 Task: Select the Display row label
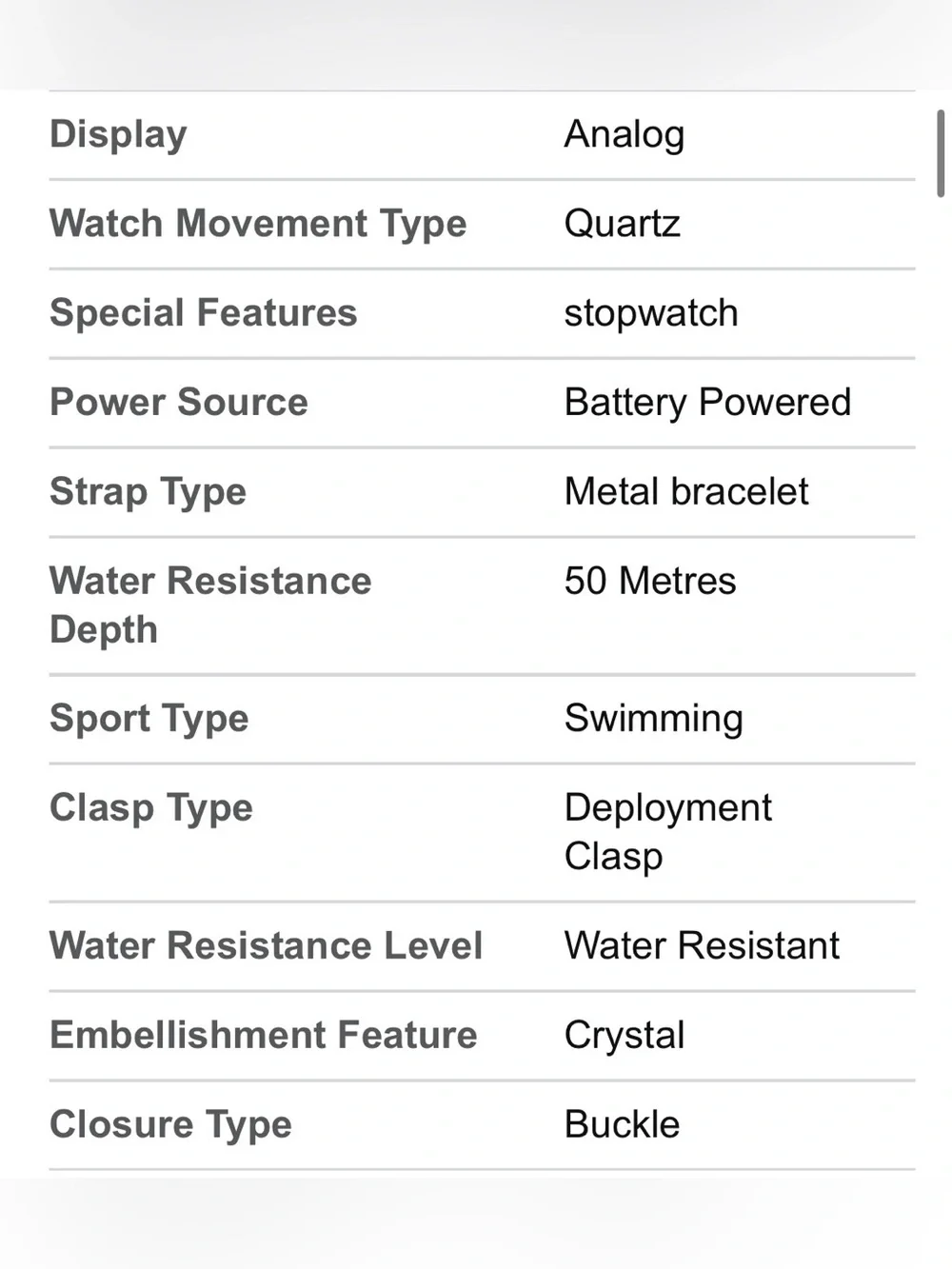pyautogui.click(x=118, y=135)
